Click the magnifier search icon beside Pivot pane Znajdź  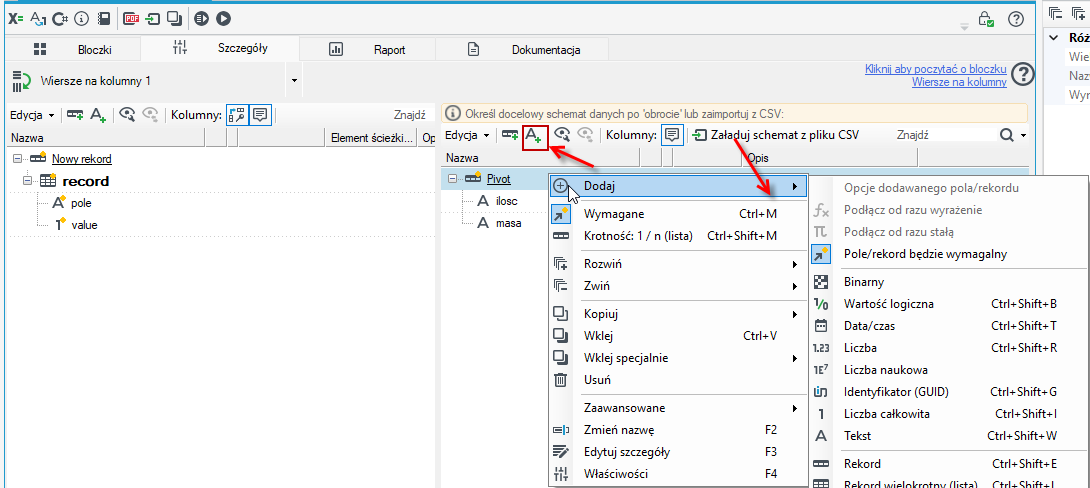(x=1007, y=134)
